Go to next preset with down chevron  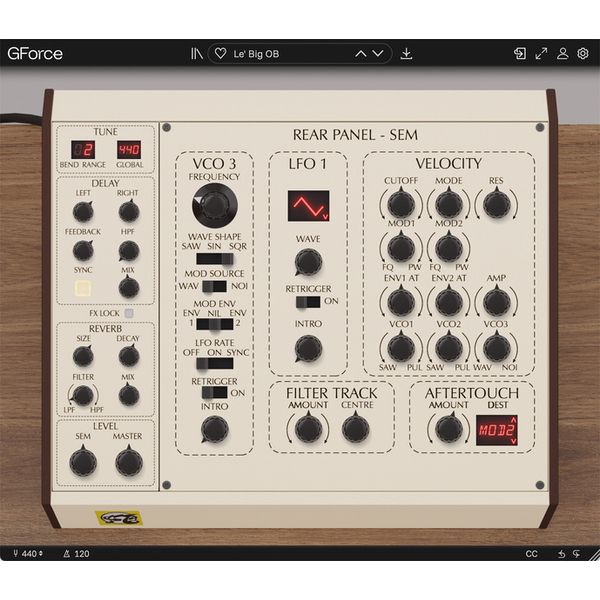coord(378,54)
